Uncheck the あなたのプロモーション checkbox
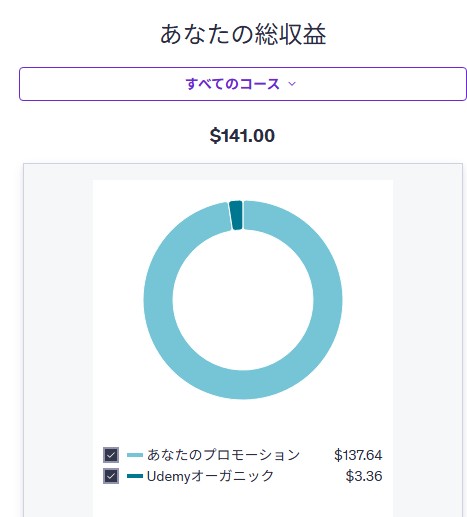 point(111,455)
